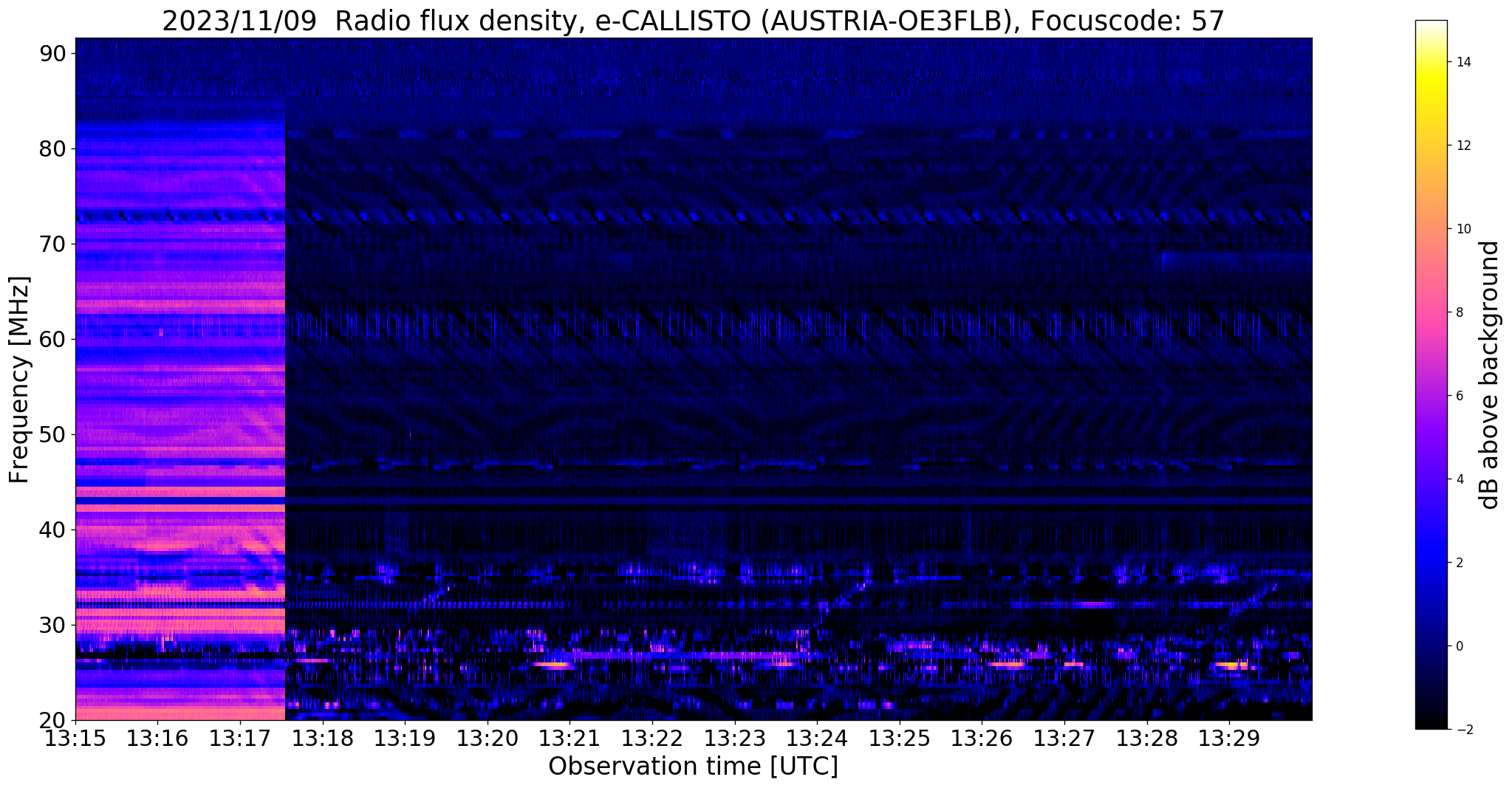This screenshot has width=1512, height=788.
Task: Click the 13:22 time tick label
Action: (652, 739)
